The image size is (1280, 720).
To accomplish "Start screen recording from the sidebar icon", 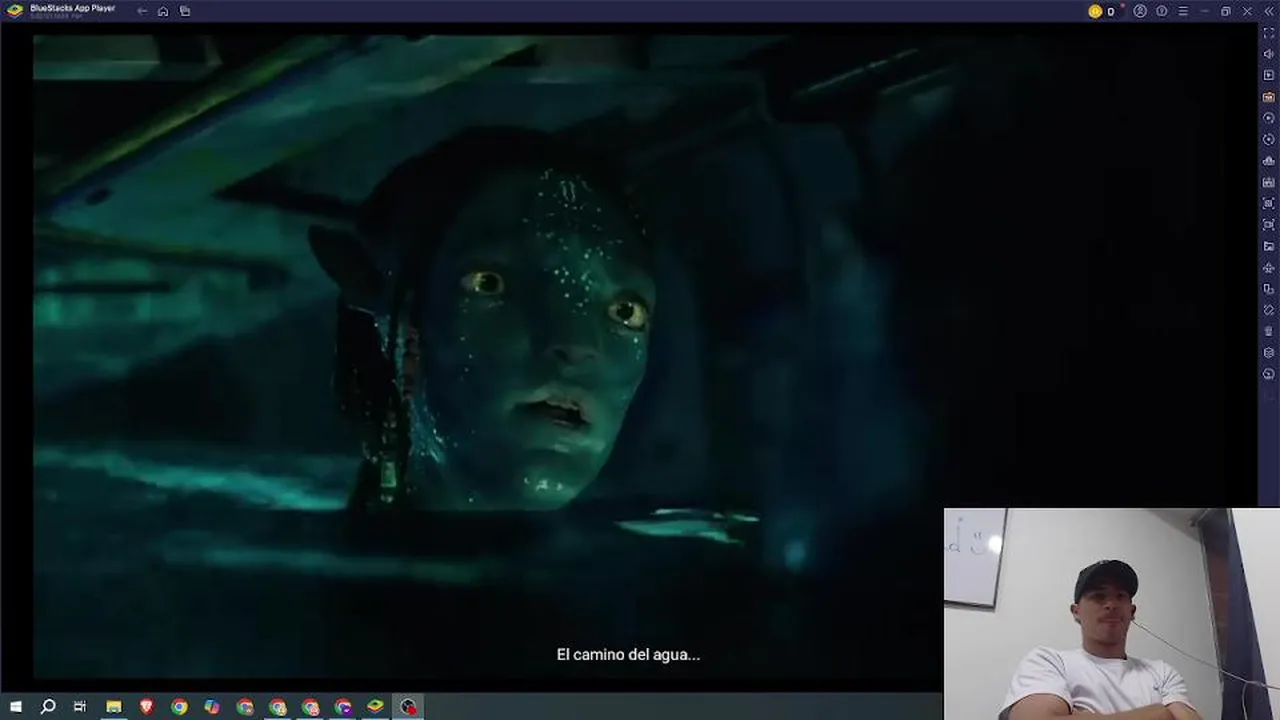I will click(1269, 225).
